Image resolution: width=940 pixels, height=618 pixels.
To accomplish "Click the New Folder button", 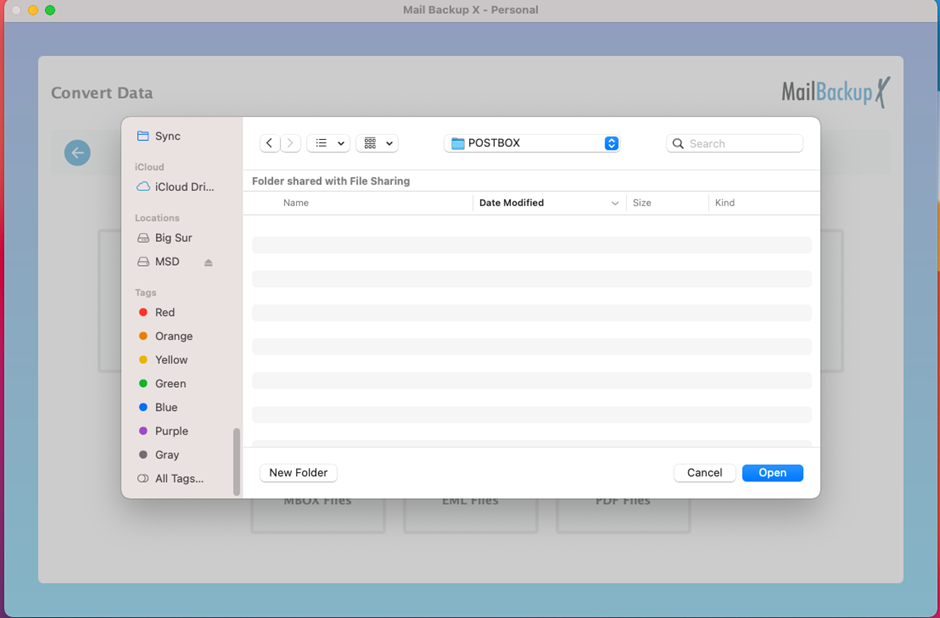I will (298, 473).
